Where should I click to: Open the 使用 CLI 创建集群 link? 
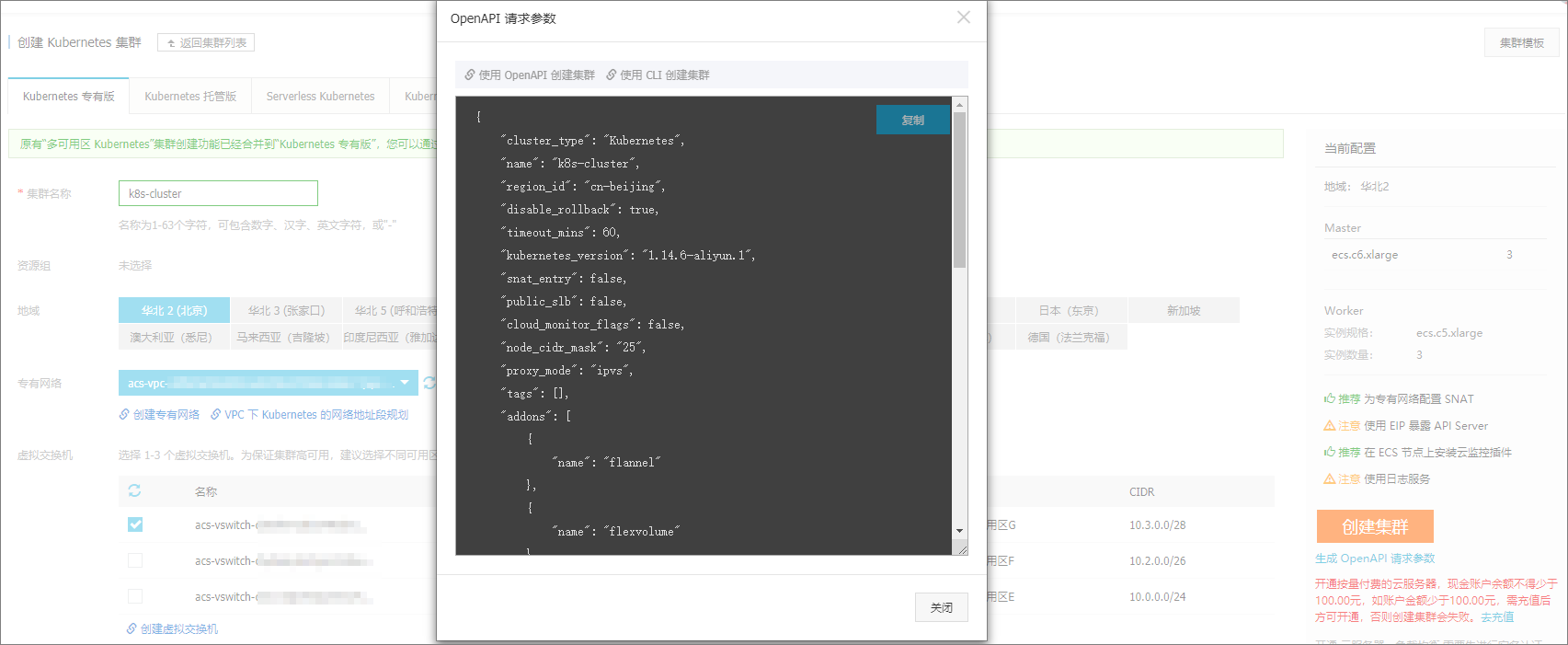tap(664, 75)
